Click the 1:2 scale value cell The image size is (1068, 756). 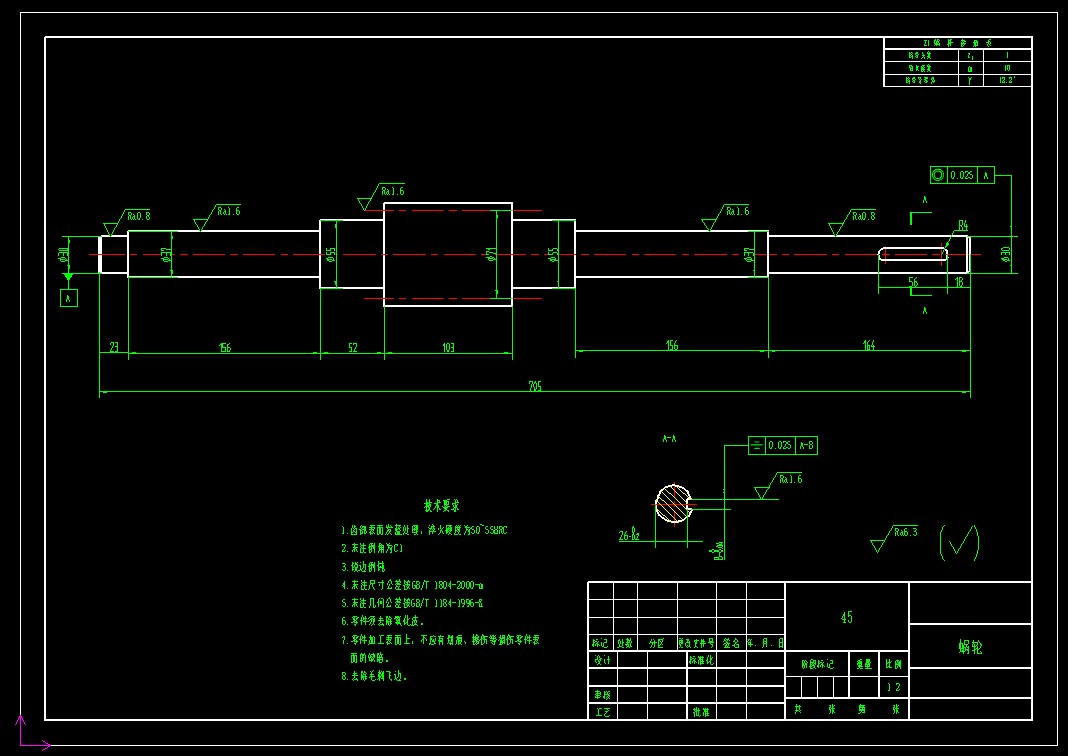[x=894, y=687]
